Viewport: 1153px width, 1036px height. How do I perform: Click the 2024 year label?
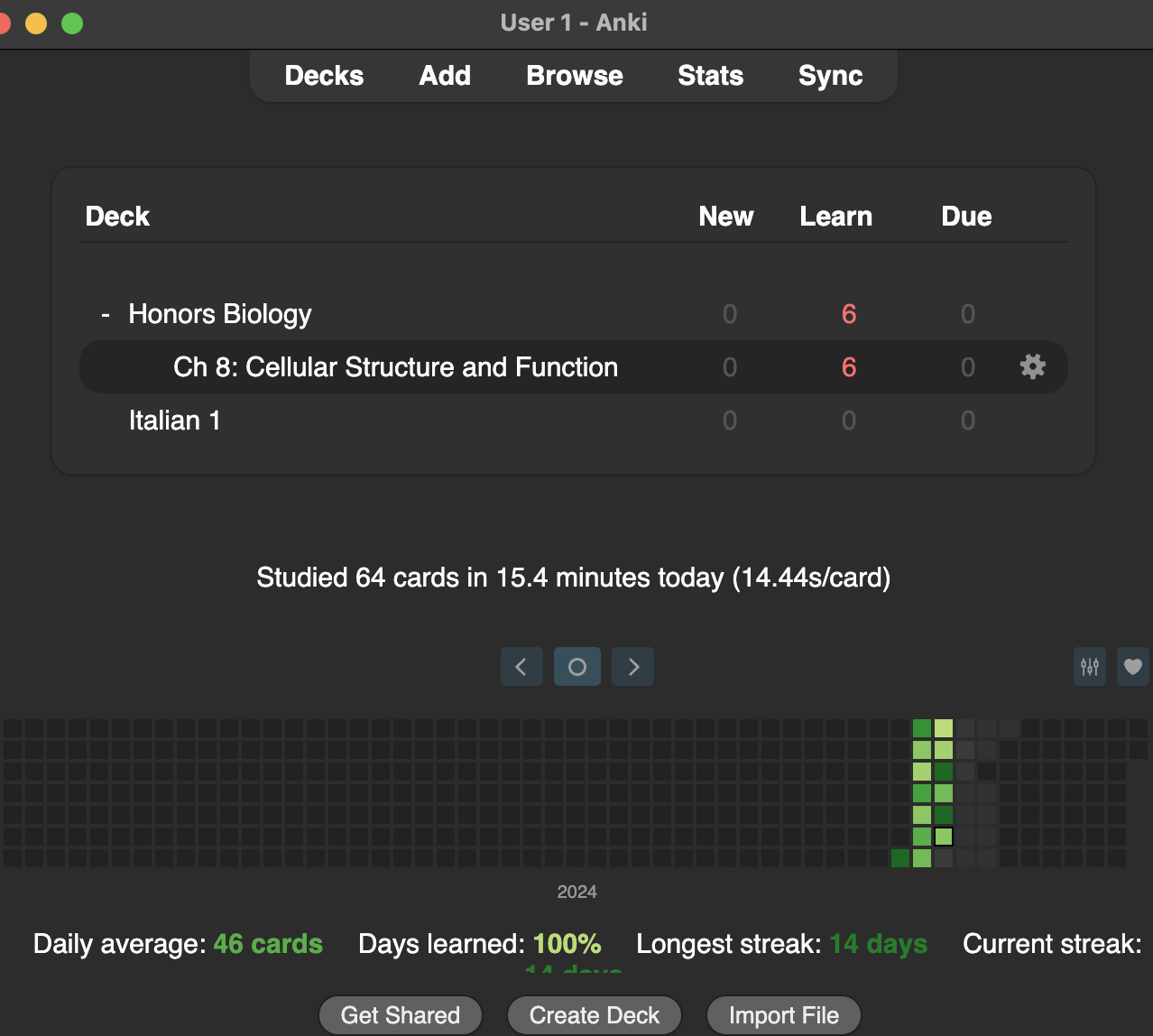click(577, 892)
